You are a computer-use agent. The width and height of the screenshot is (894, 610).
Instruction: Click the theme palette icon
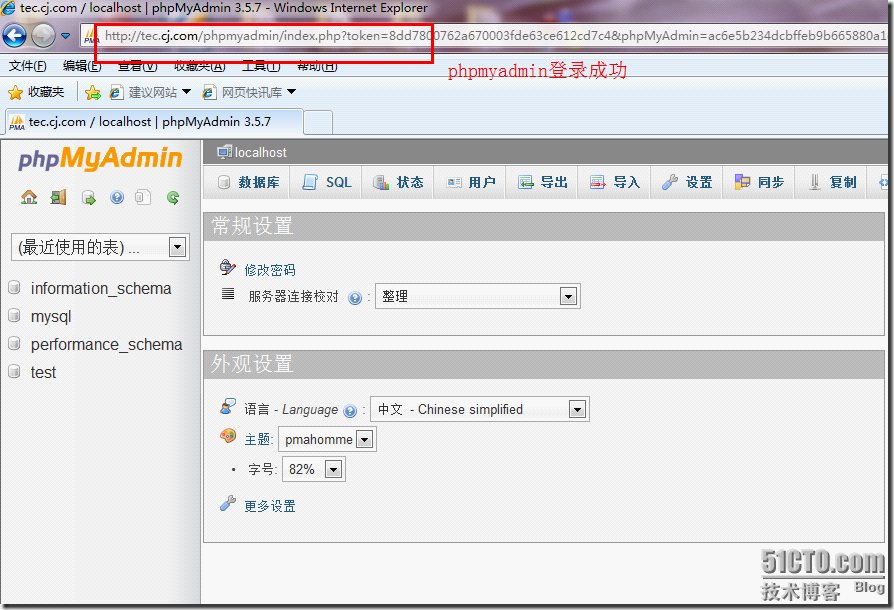[228, 436]
